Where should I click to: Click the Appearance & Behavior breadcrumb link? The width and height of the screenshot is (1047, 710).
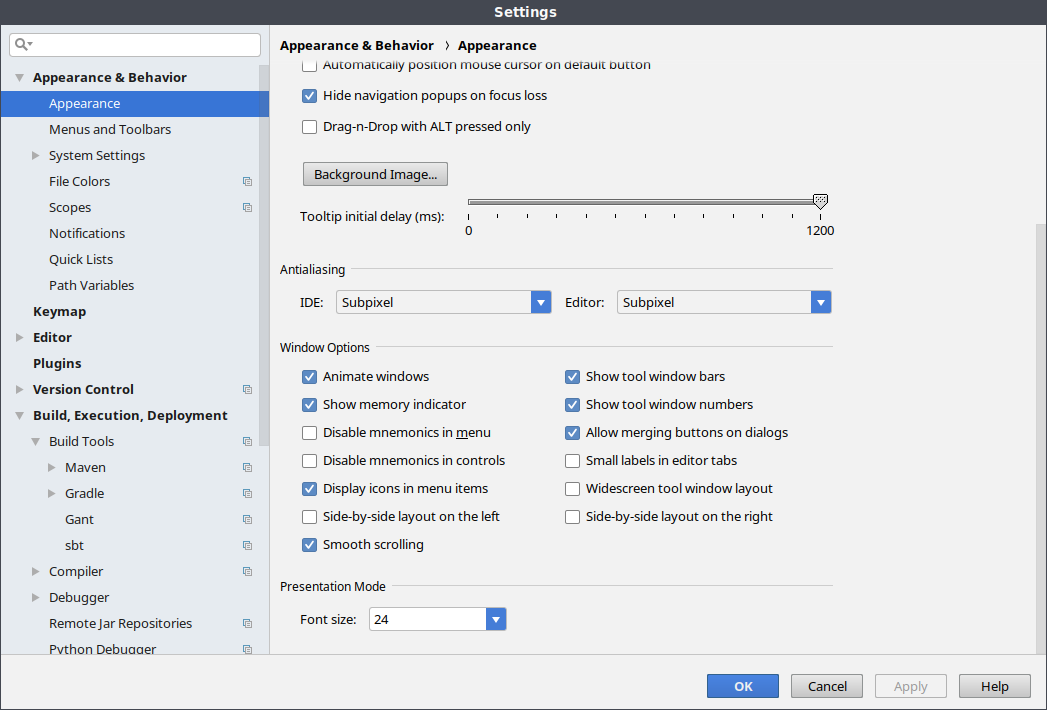coord(357,45)
